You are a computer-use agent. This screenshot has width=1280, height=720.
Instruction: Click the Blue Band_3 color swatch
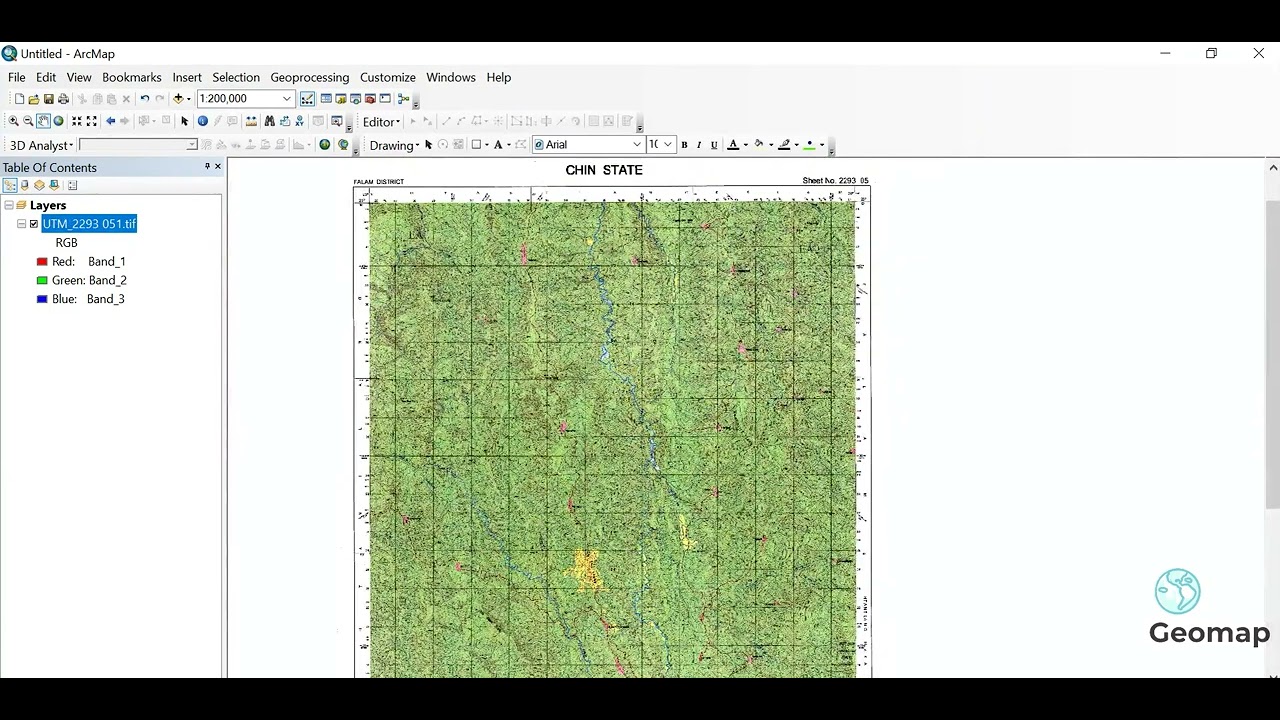point(42,299)
